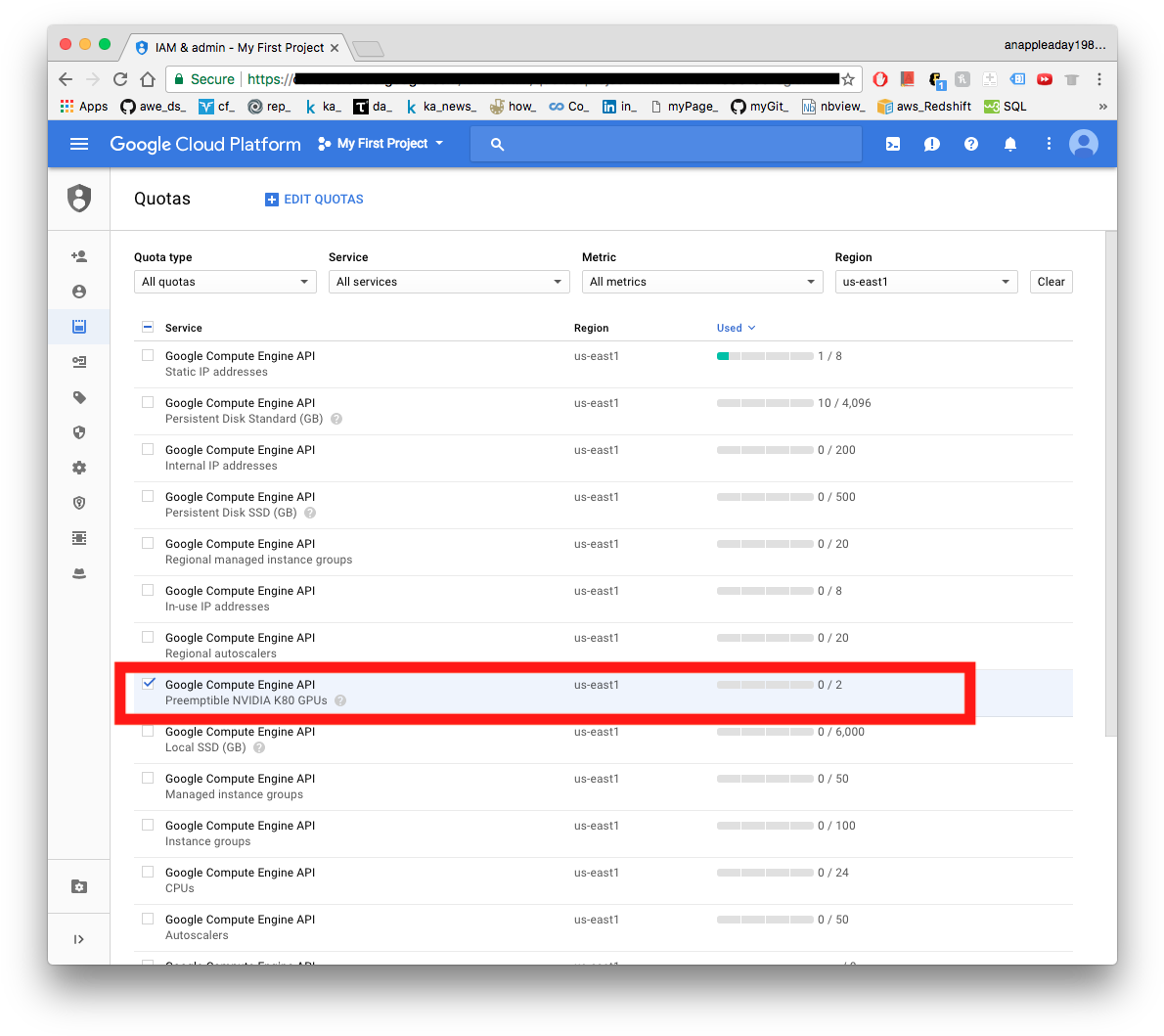This screenshot has height=1036, width=1164.
Task: Open the Quota type dropdown
Action: (x=225, y=282)
